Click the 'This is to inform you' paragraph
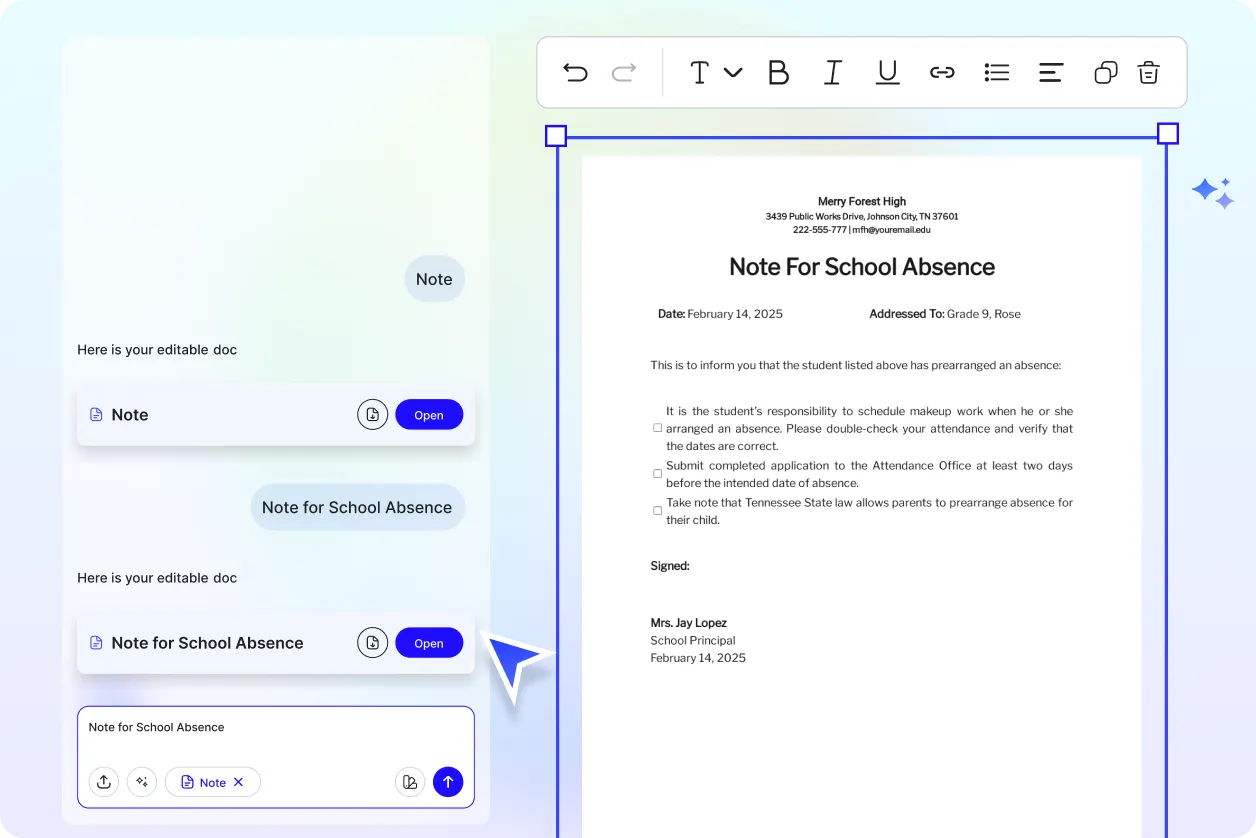1256x838 pixels. (x=855, y=365)
